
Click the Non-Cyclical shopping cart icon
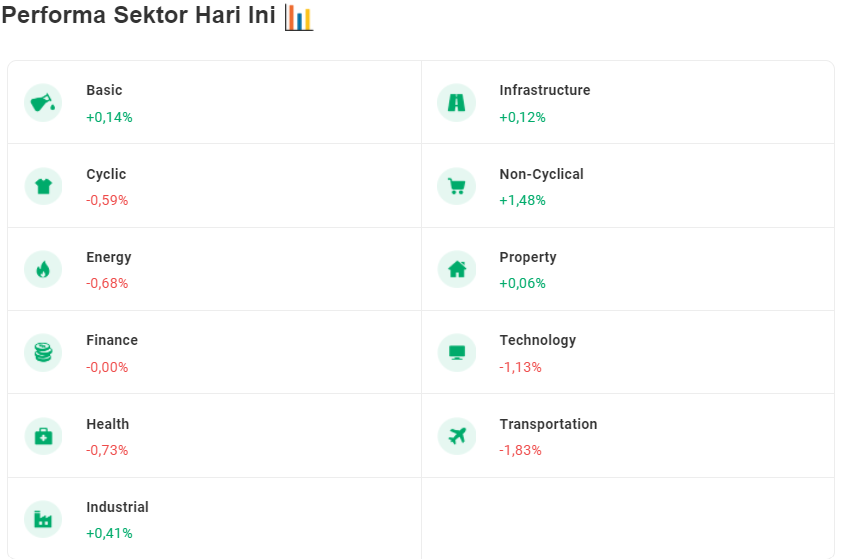click(x=456, y=186)
